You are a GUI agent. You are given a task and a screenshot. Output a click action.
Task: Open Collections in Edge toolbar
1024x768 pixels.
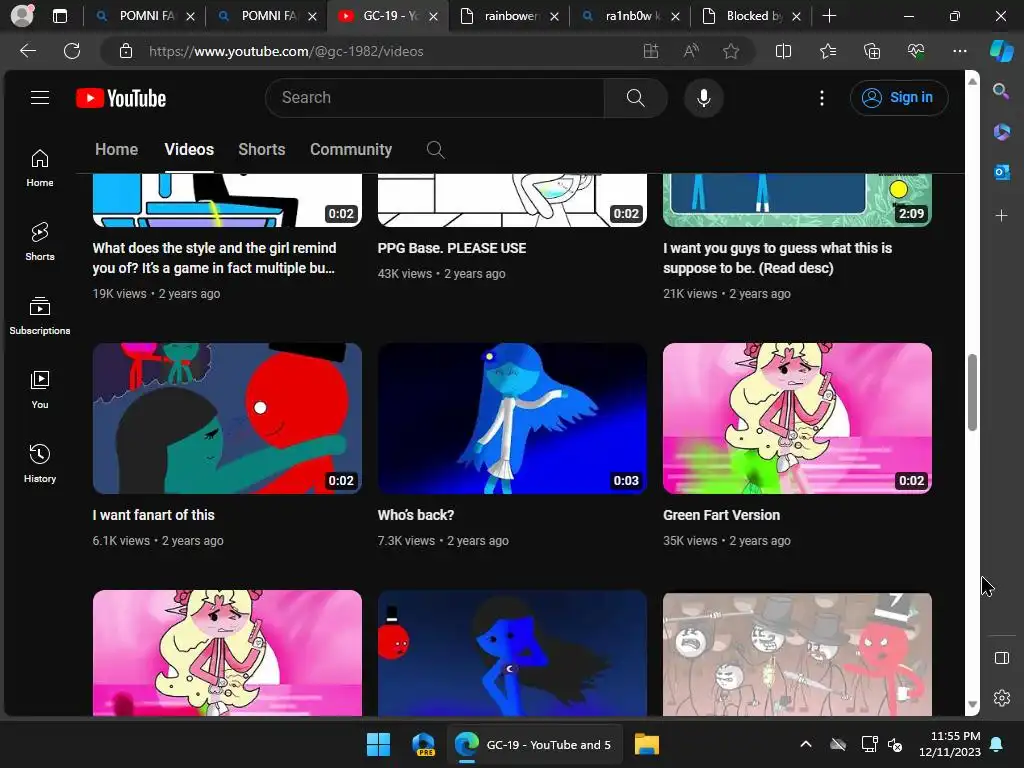point(872,51)
